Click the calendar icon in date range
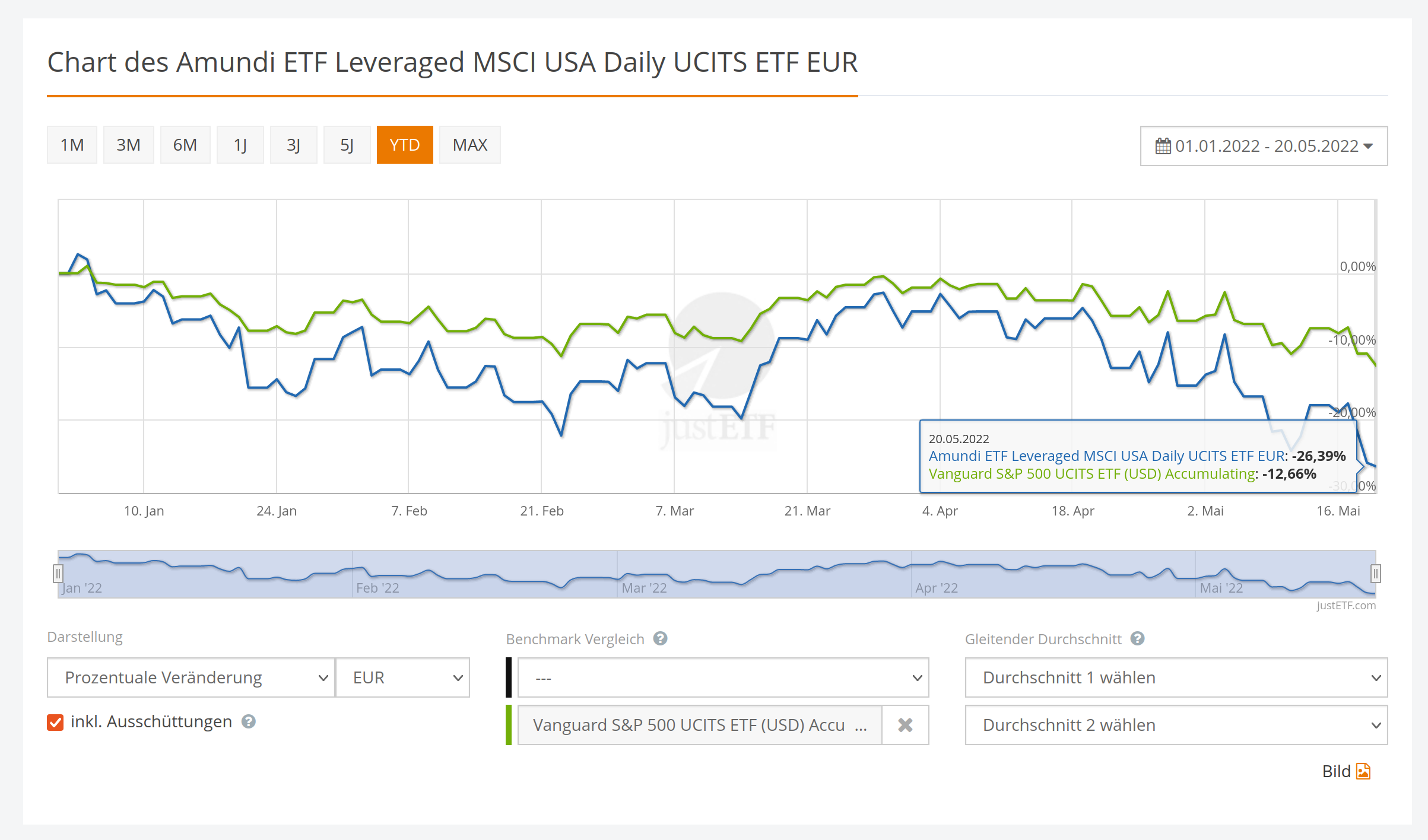The width and height of the screenshot is (1428, 840). coord(1163,146)
